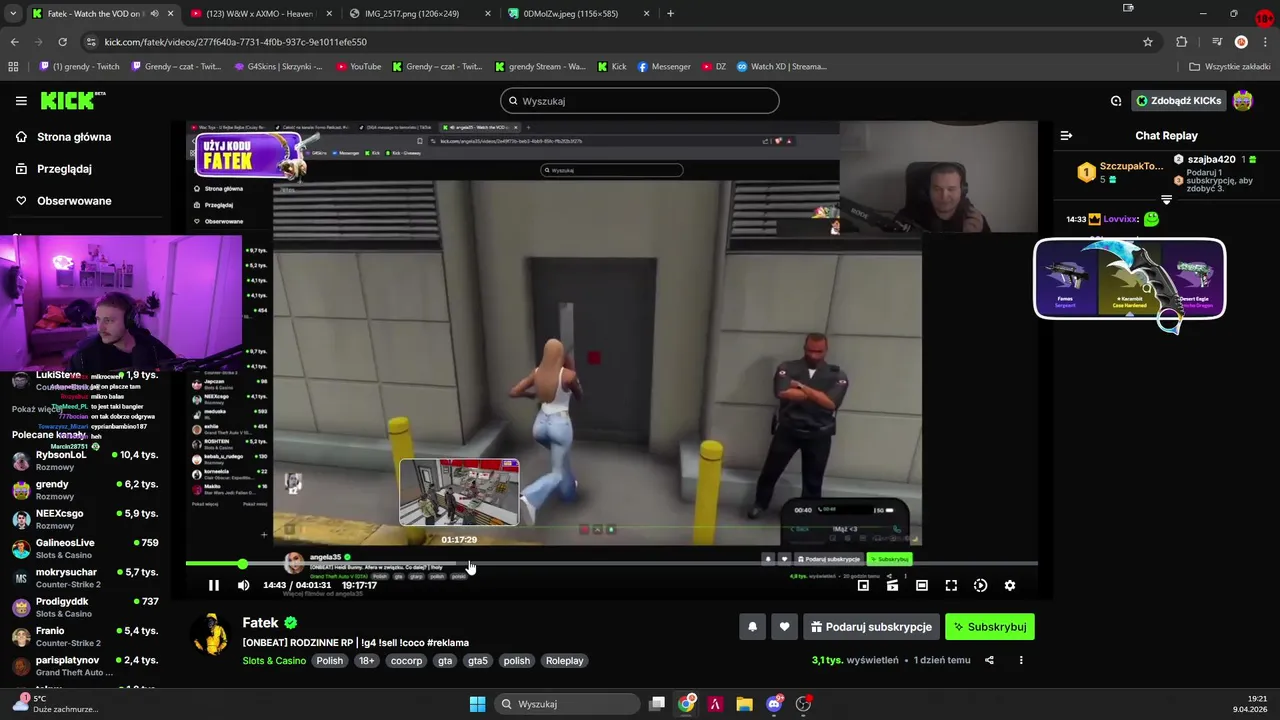Viewport: 1280px width, 720px height.
Task: Mute the Fatek tab audio icon
Action: tap(154, 14)
